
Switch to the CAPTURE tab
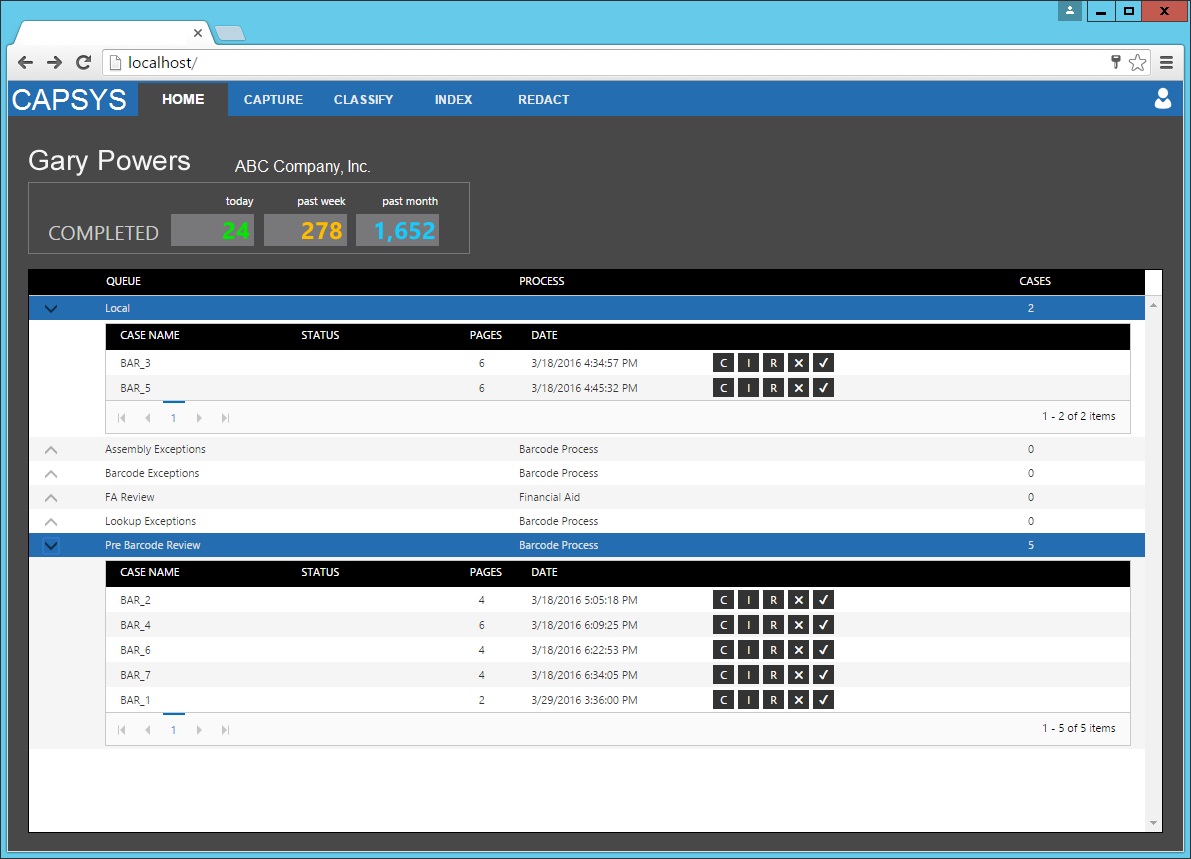click(x=273, y=100)
